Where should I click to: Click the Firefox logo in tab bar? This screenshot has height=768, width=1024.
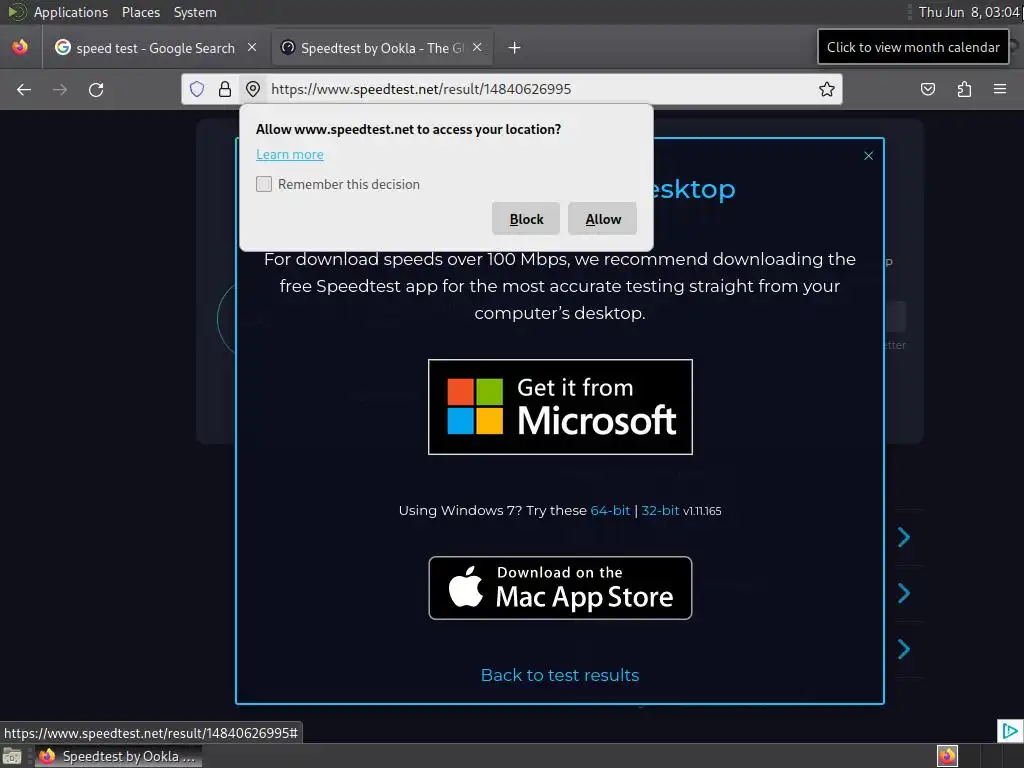pos(20,47)
